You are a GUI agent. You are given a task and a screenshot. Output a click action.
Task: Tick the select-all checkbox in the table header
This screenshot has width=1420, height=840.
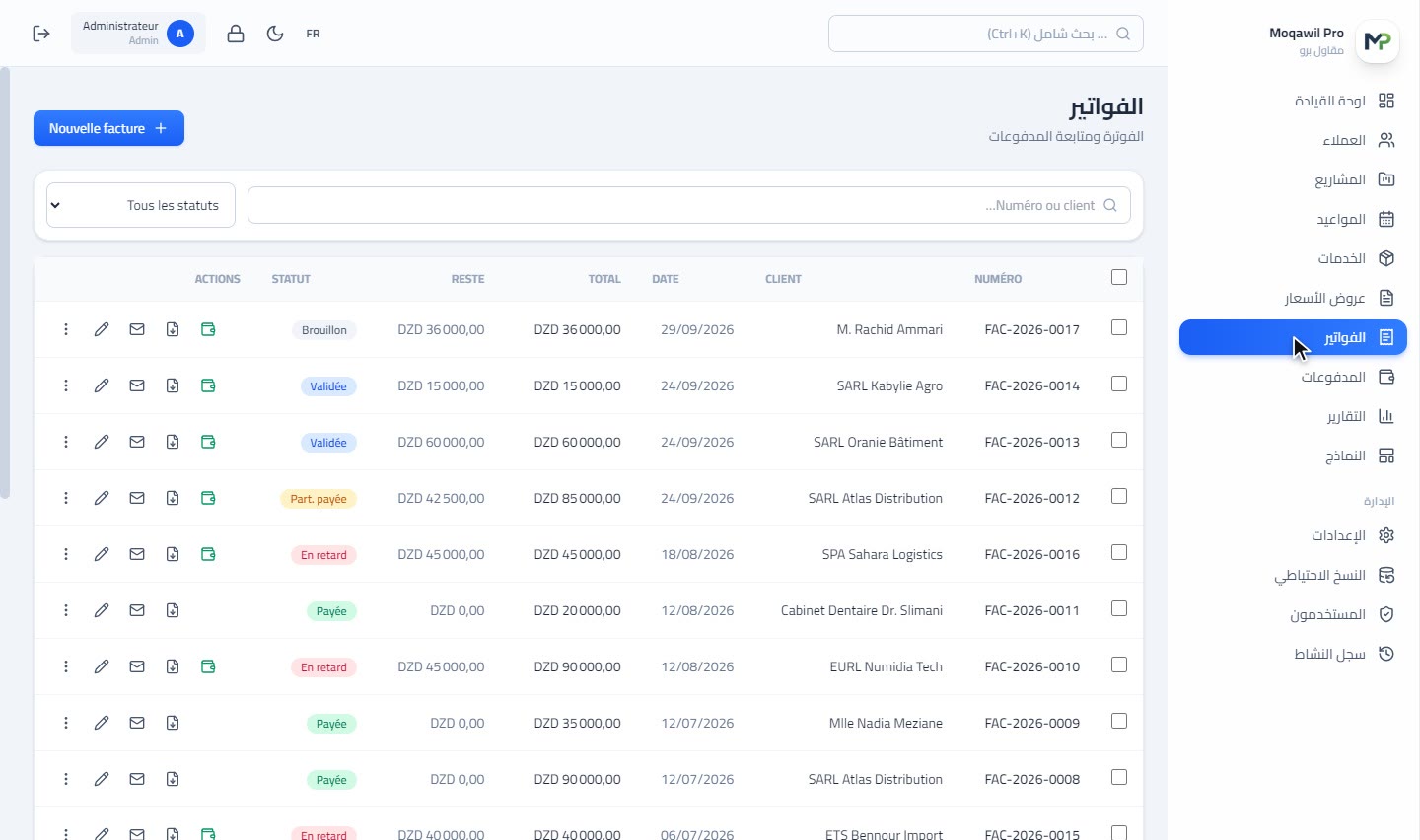[1119, 277]
